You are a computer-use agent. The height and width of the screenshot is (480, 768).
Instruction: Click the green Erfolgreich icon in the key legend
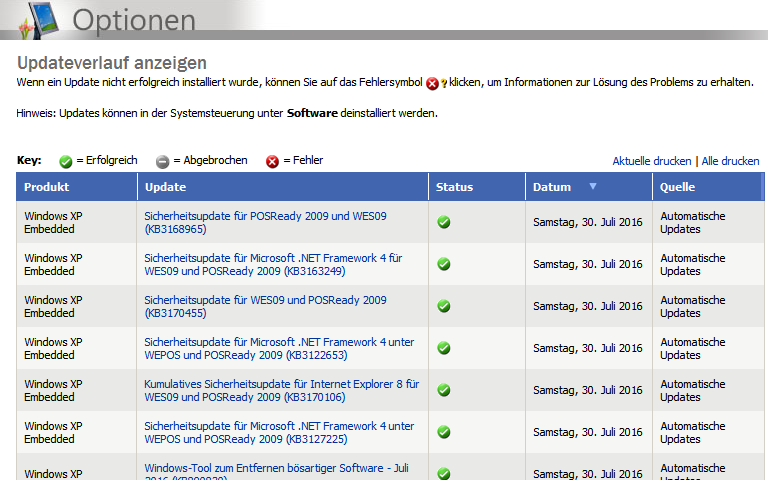pos(66,161)
